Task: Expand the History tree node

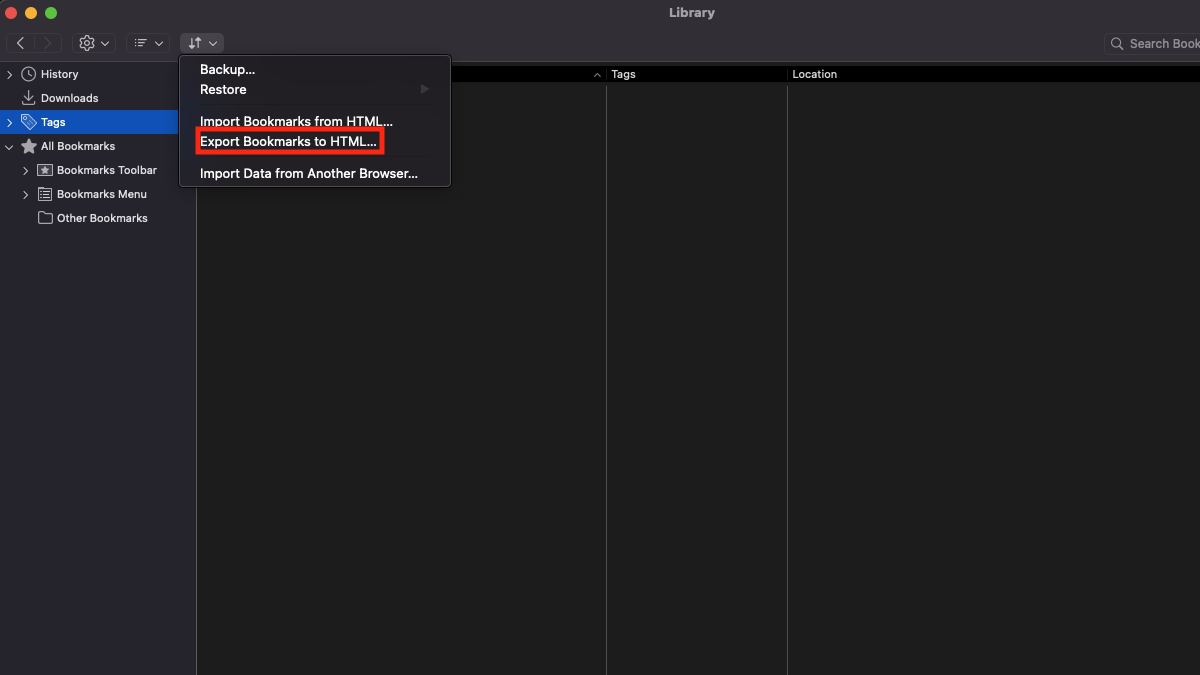Action: click(x=10, y=74)
